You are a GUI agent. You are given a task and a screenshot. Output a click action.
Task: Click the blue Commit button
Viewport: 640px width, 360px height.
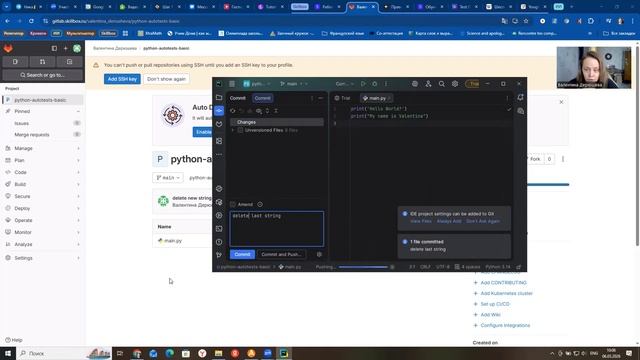(242, 254)
